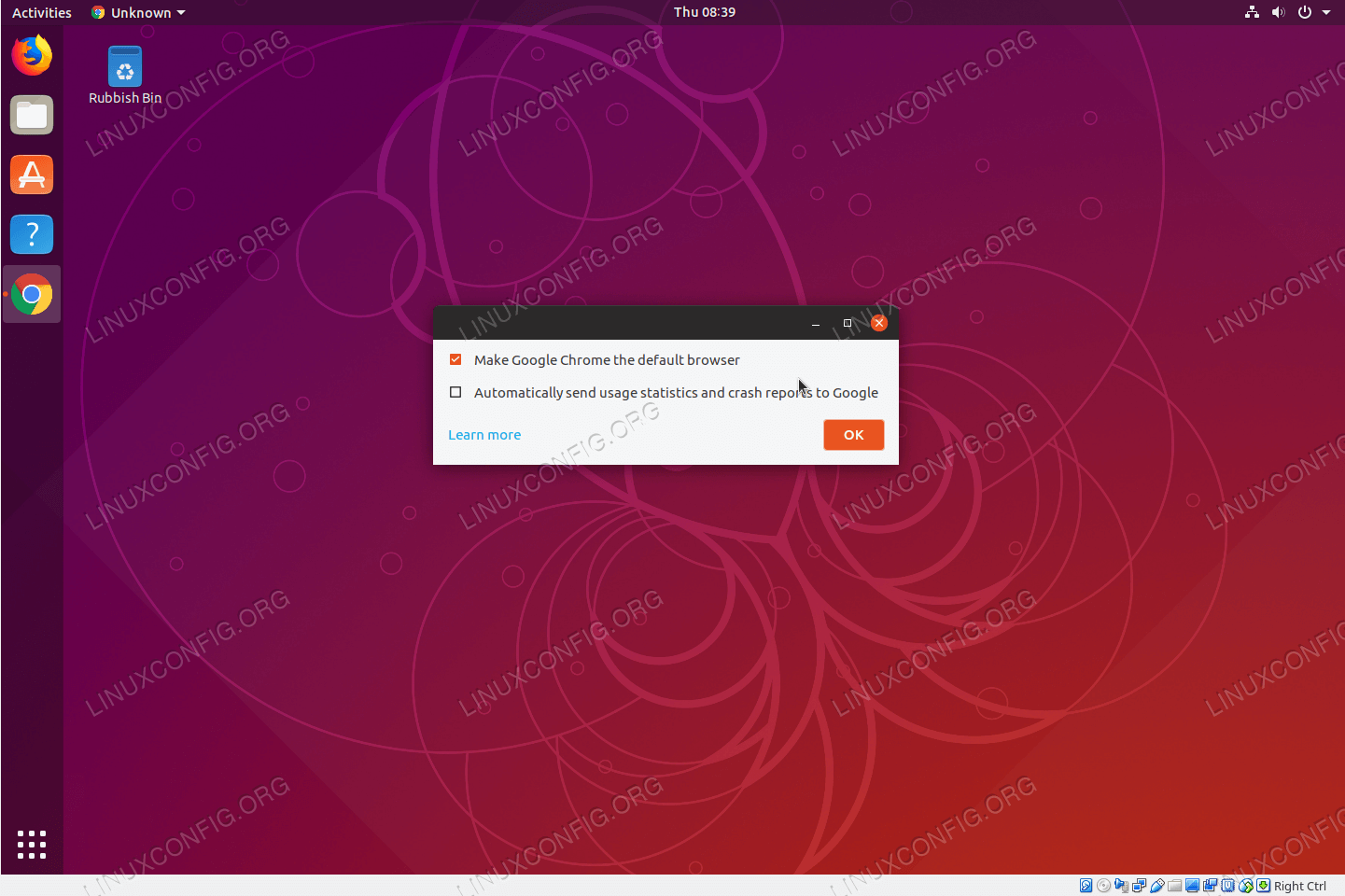Minimize the Chrome first-run dialog

pyautogui.click(x=816, y=323)
